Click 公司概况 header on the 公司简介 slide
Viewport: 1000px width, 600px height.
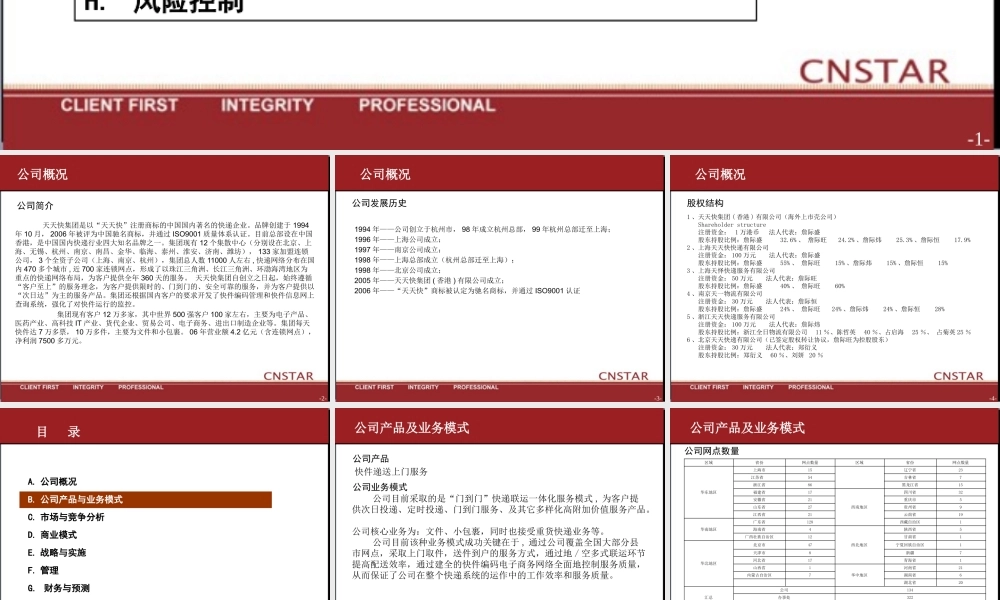(42, 174)
